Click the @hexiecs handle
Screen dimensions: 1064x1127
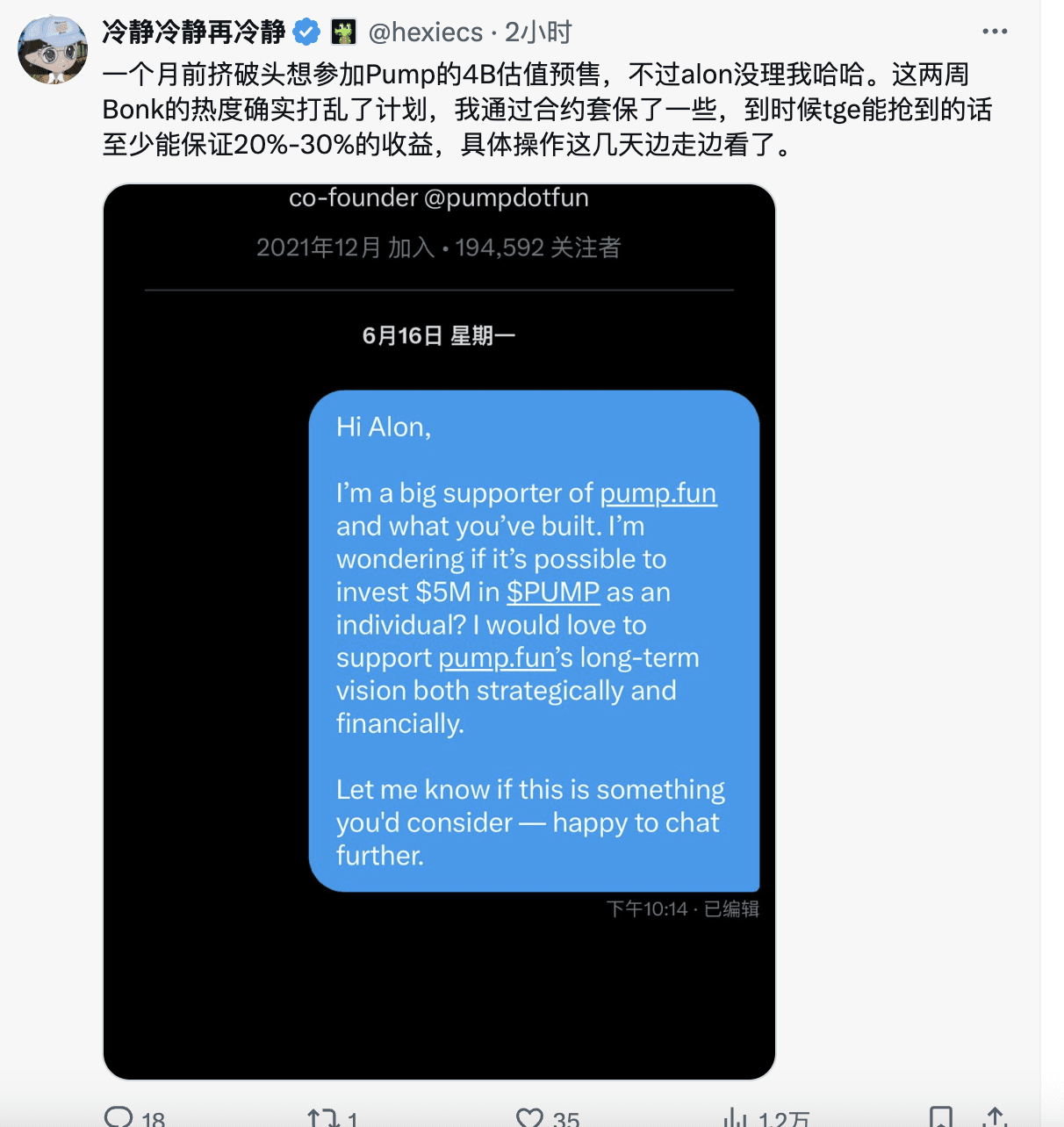426,32
